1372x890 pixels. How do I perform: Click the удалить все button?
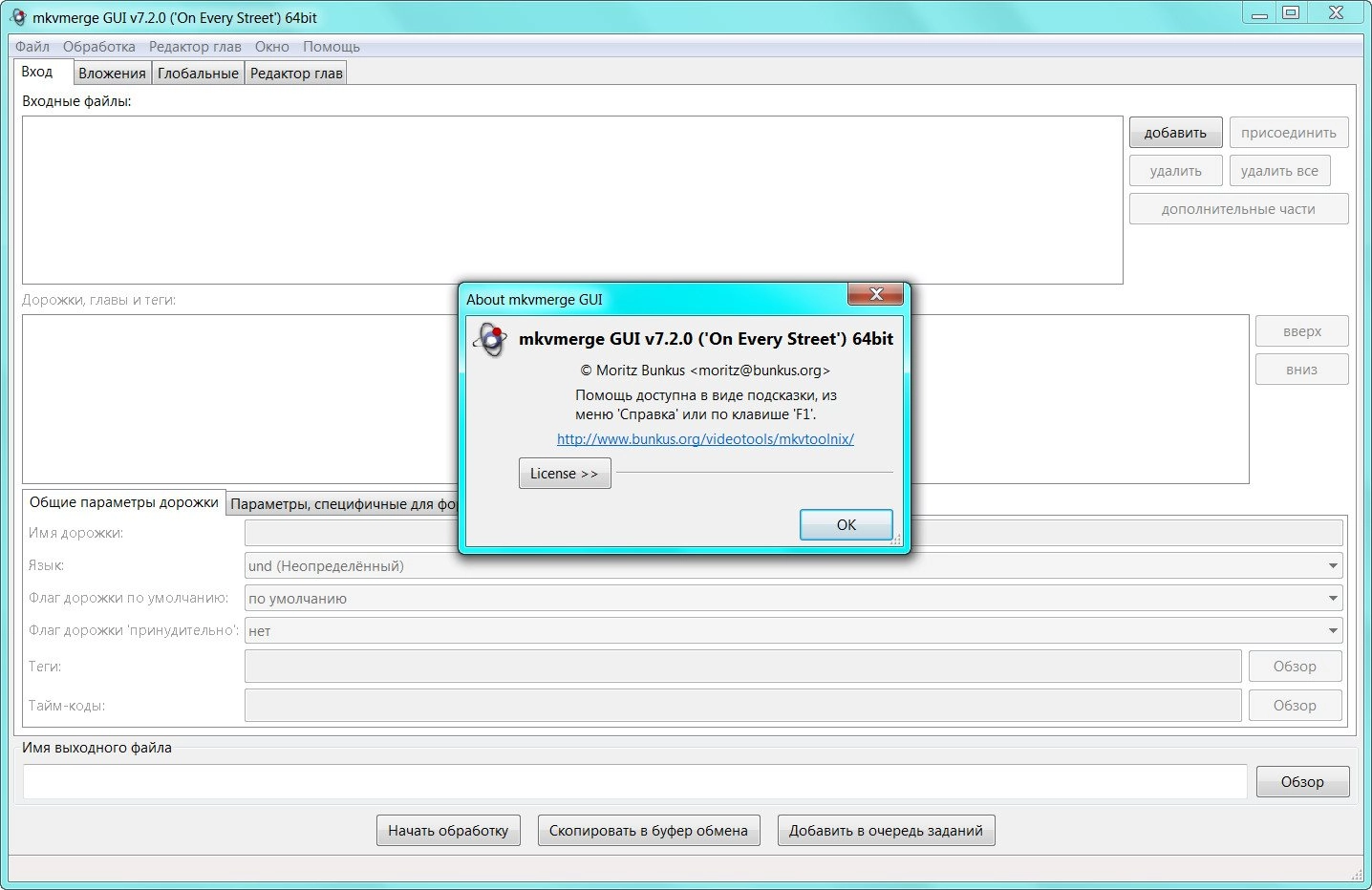[x=1279, y=171]
